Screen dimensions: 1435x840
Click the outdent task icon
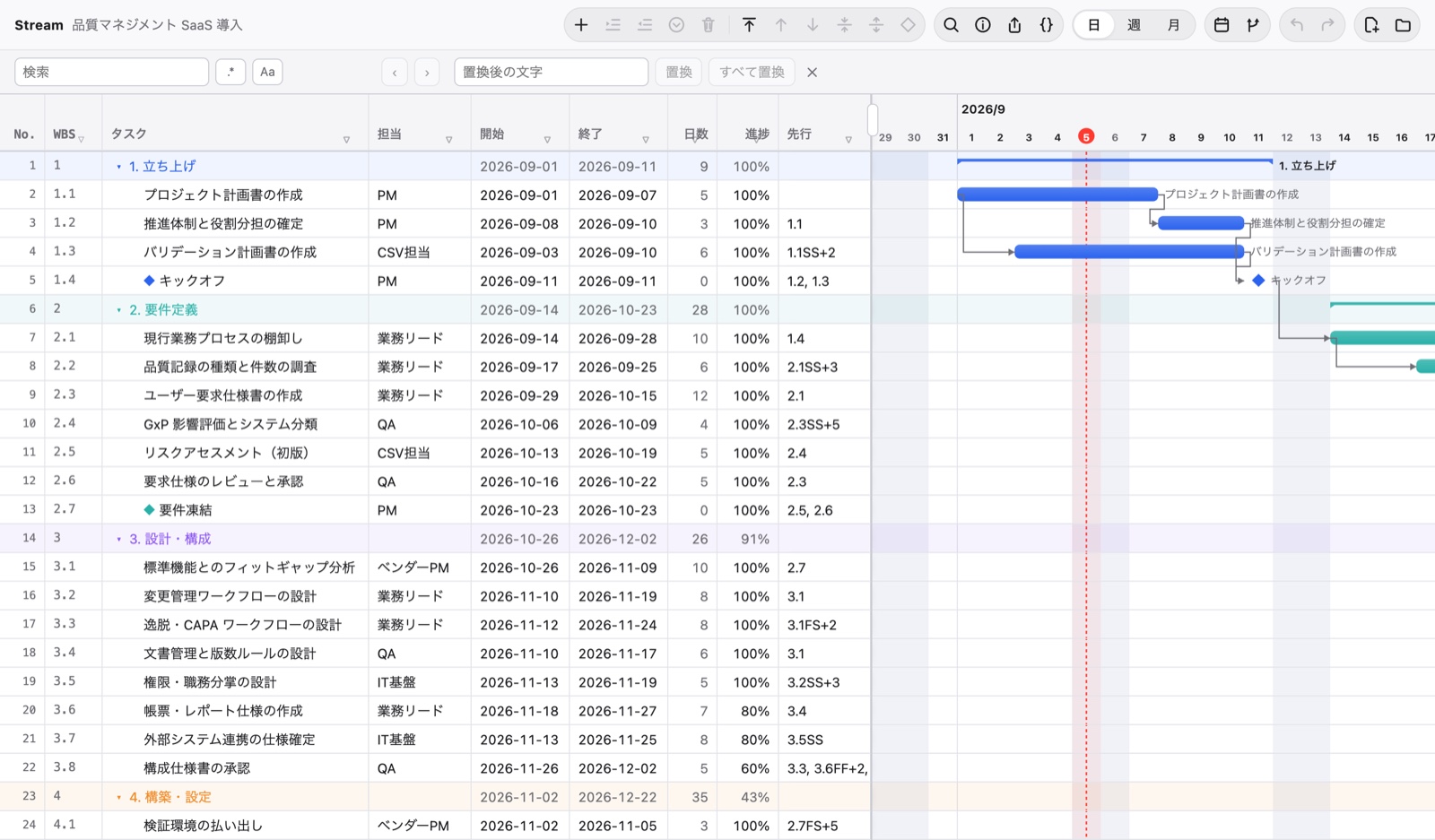[645, 25]
